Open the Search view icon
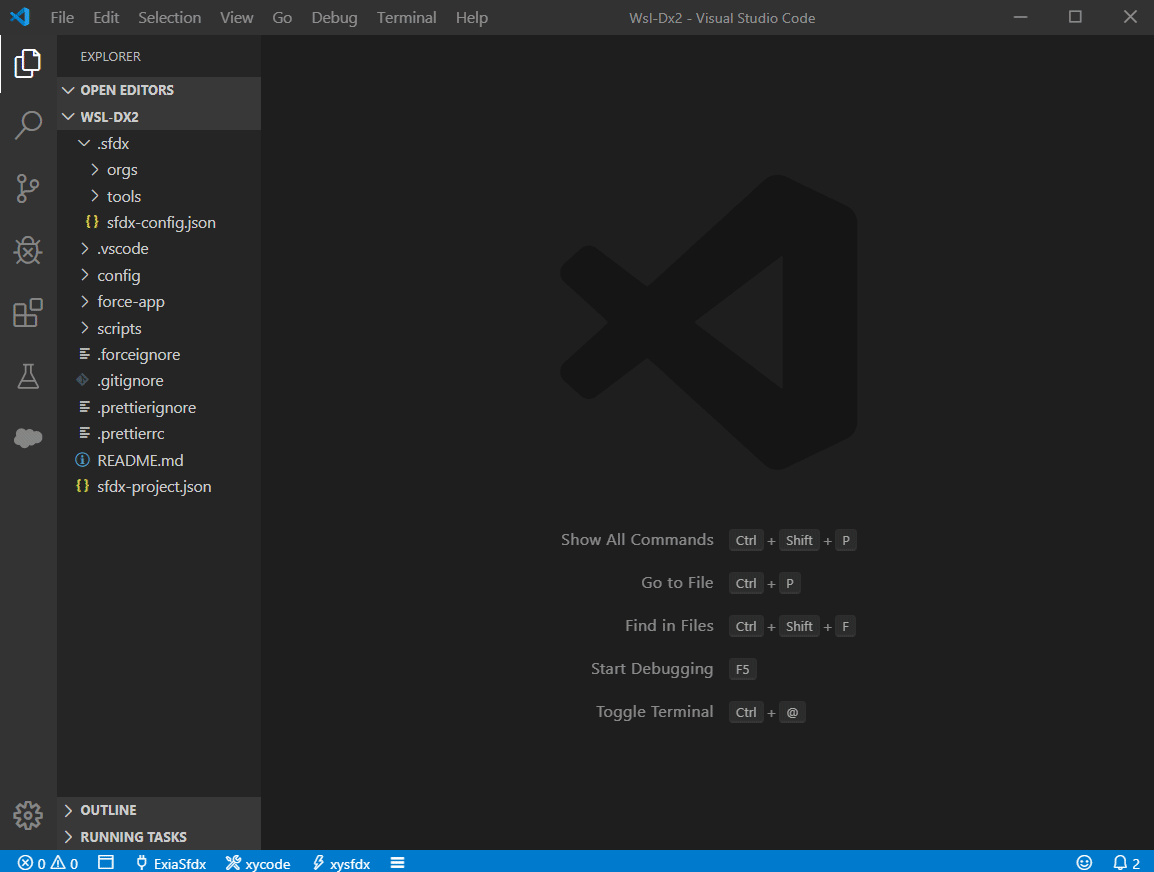The width and height of the screenshot is (1154, 872). (x=28, y=125)
